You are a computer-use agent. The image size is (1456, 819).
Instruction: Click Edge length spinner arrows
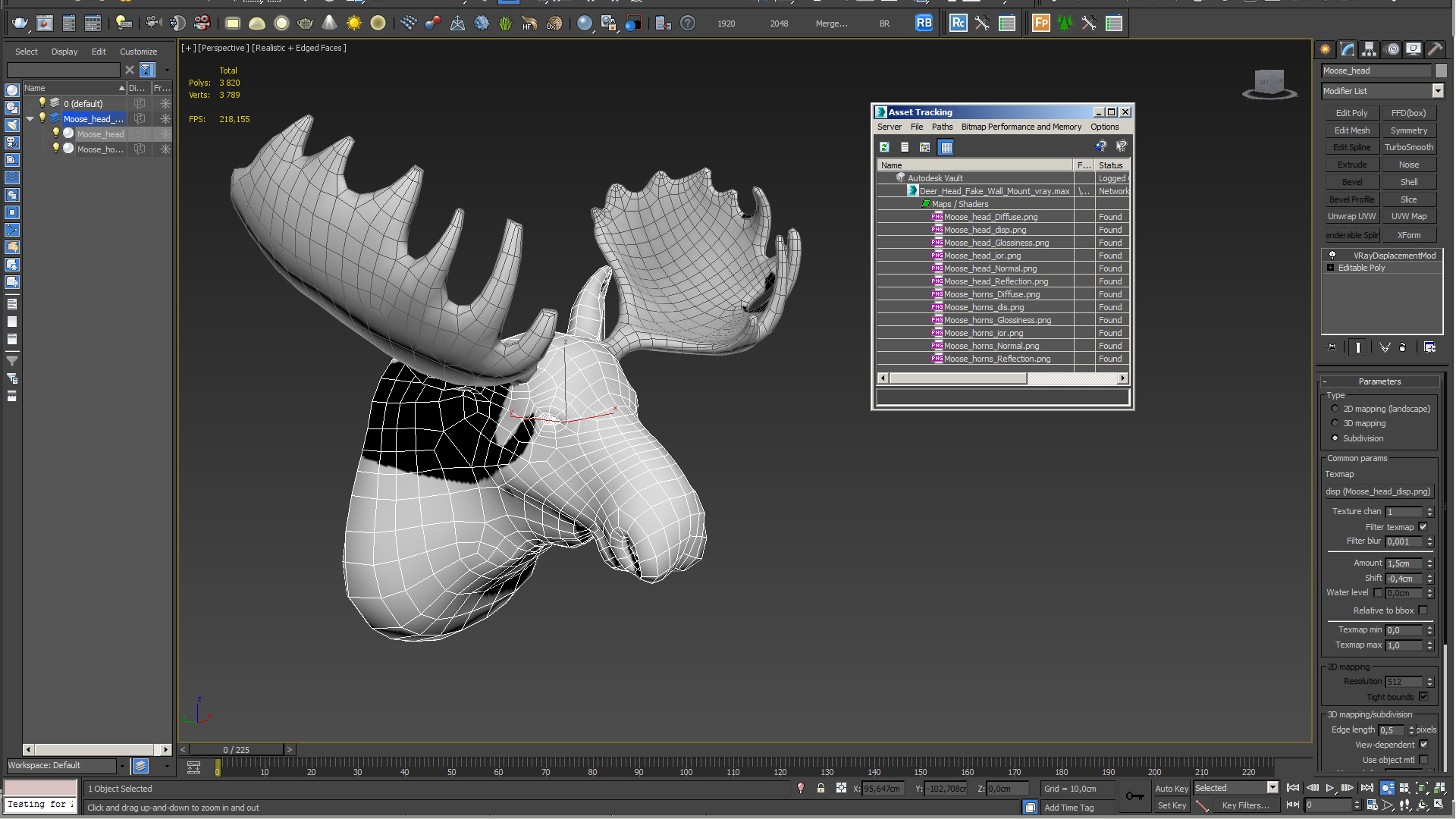click(1411, 730)
